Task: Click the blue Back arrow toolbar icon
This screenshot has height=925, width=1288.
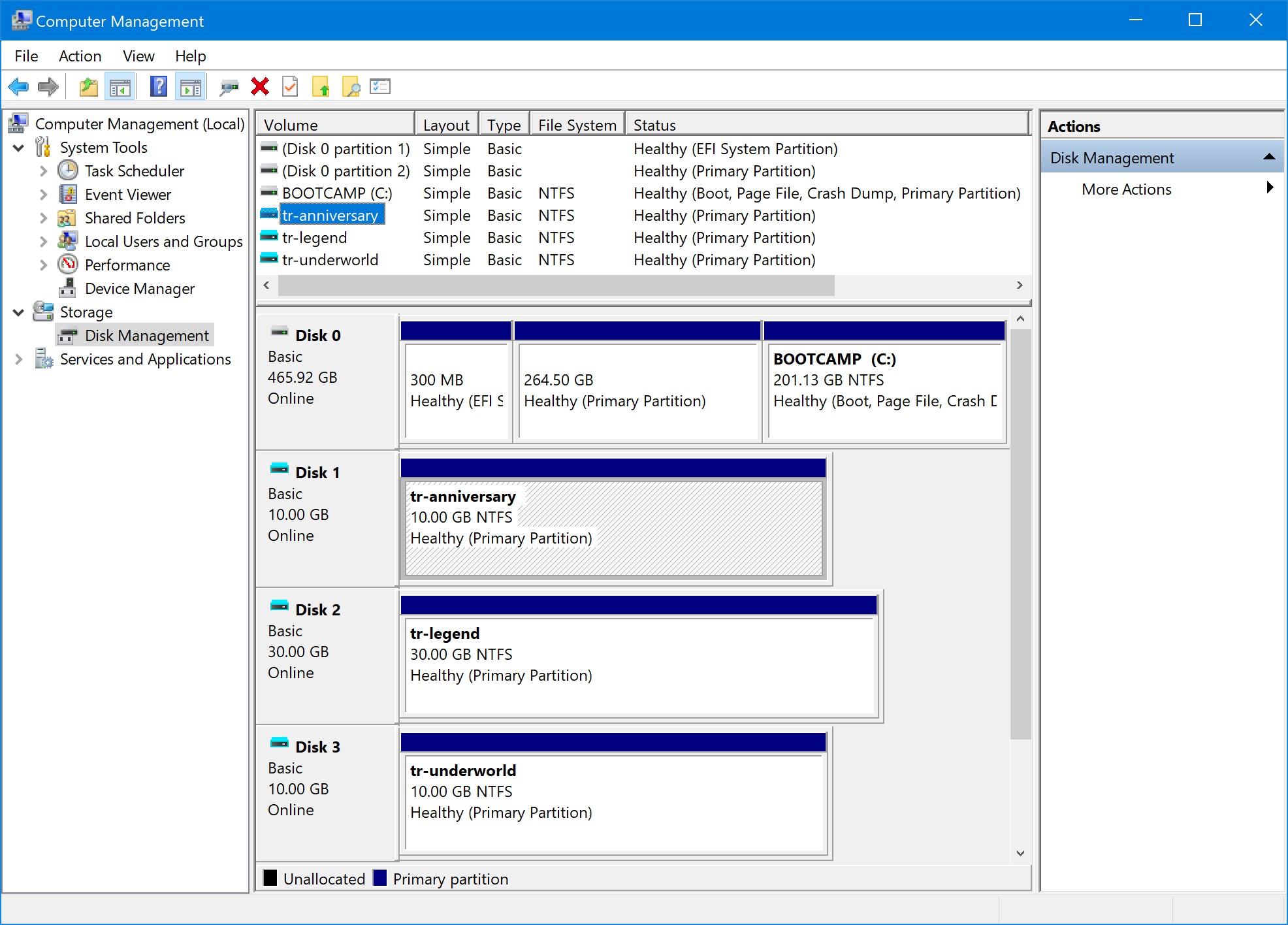Action: click(x=18, y=87)
